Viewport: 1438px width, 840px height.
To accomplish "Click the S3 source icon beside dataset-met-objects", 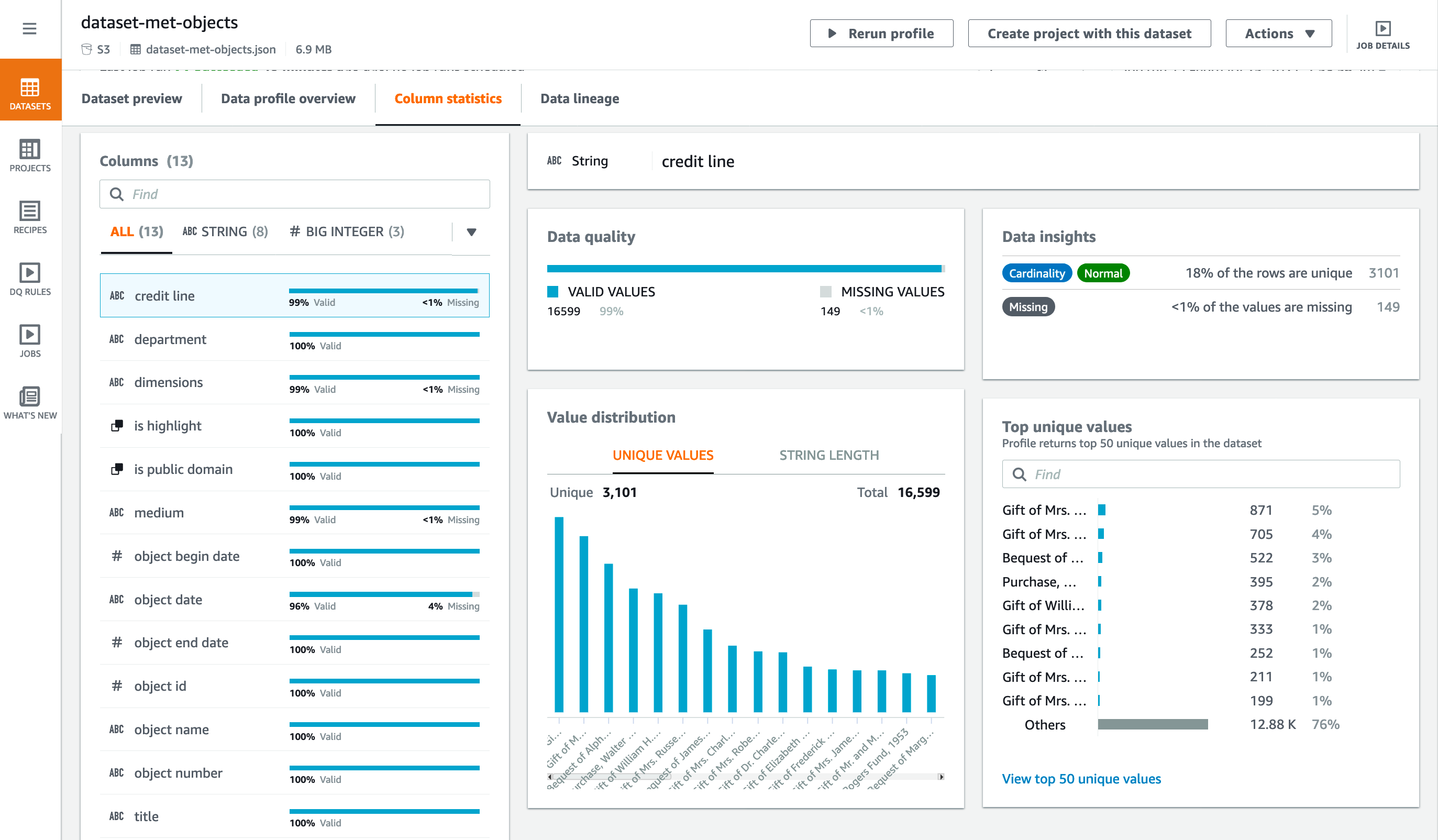I will 87,49.
